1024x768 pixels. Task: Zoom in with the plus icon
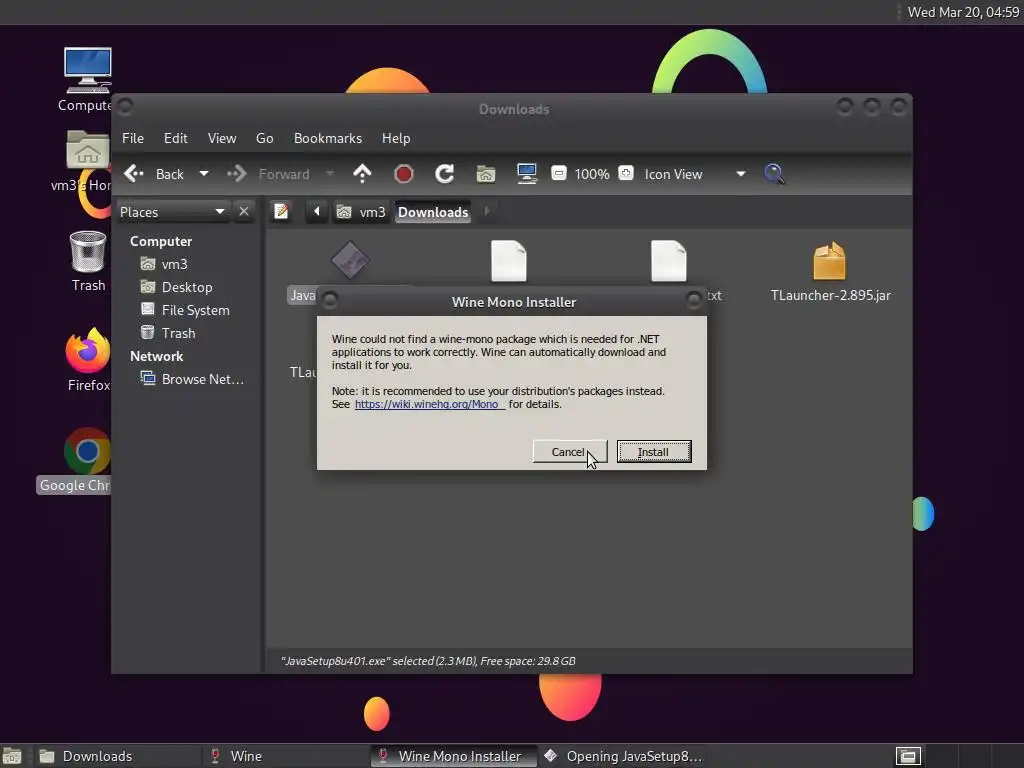(x=626, y=173)
